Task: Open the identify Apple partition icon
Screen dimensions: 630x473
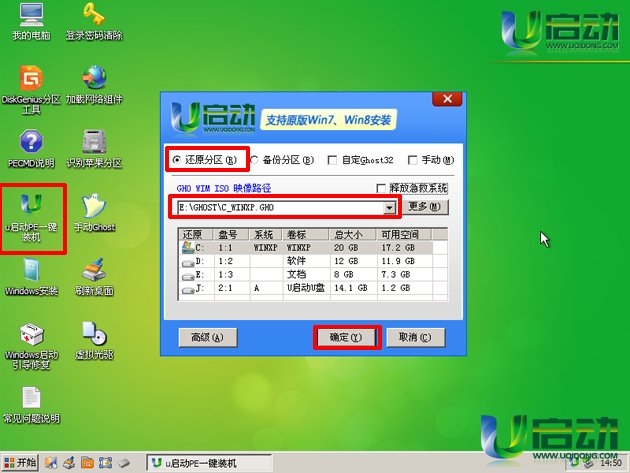Action: 94,148
